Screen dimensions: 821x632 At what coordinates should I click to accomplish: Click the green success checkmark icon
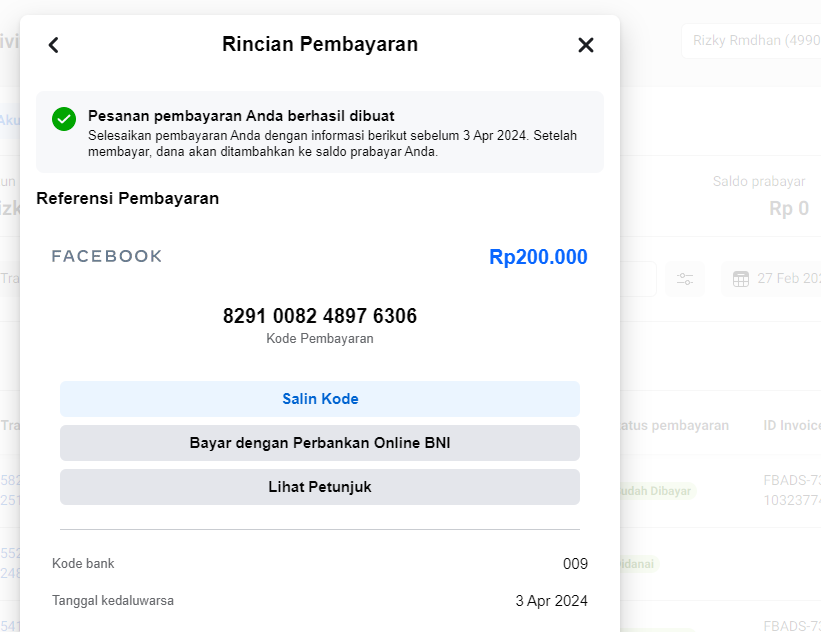[x=64, y=119]
